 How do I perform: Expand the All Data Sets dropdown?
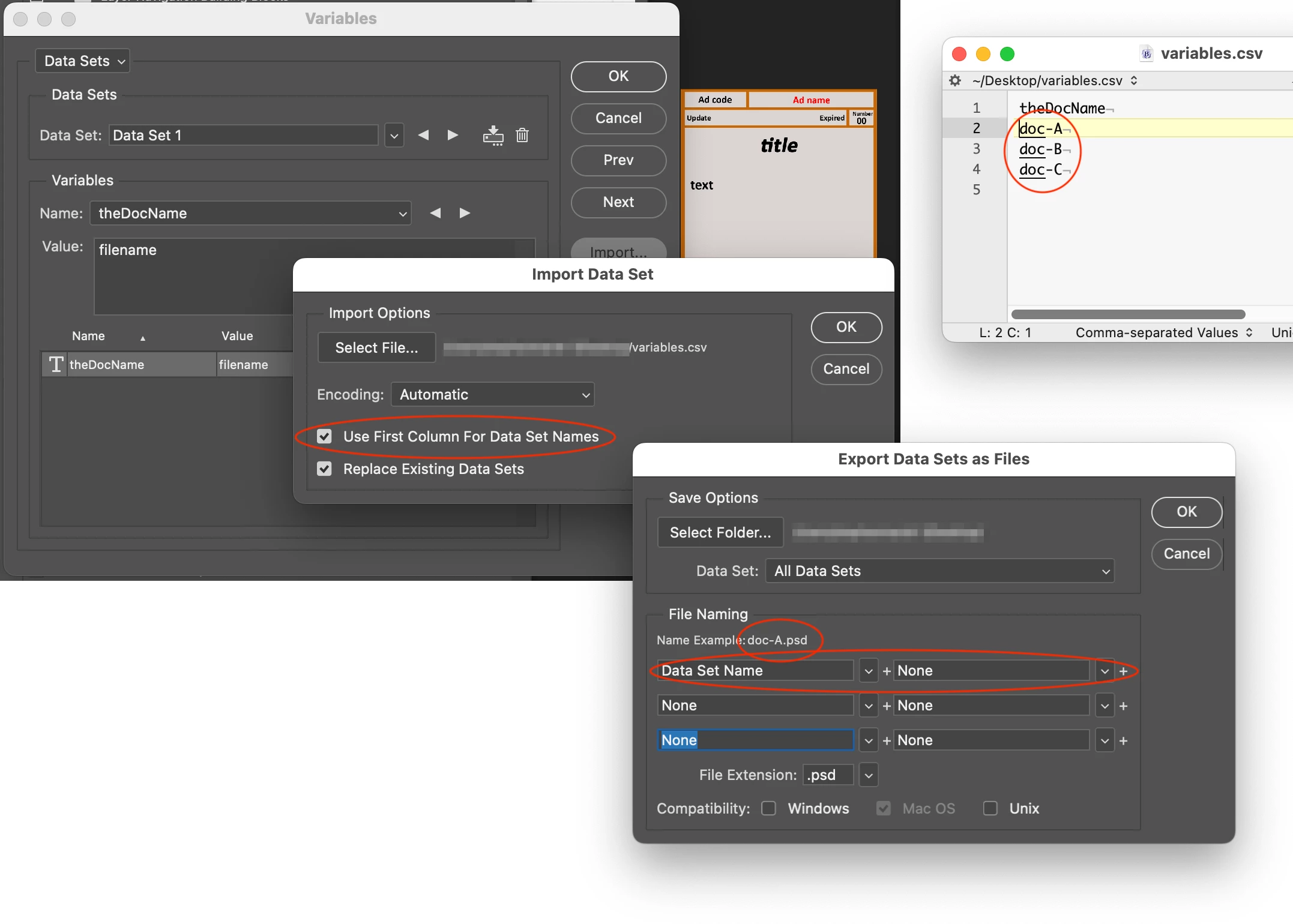[939, 571]
